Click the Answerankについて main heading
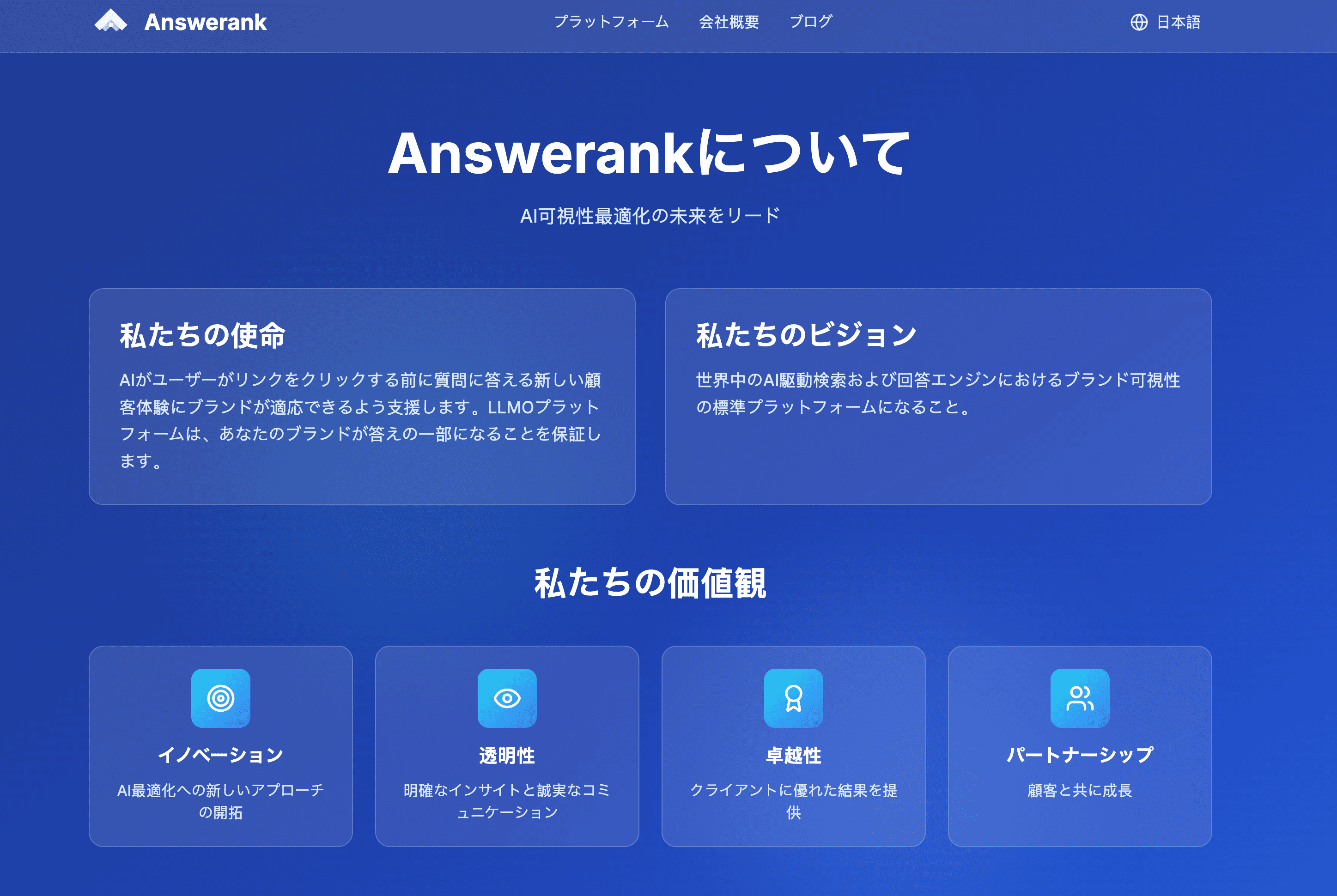The width and height of the screenshot is (1337, 896). [x=650, y=153]
